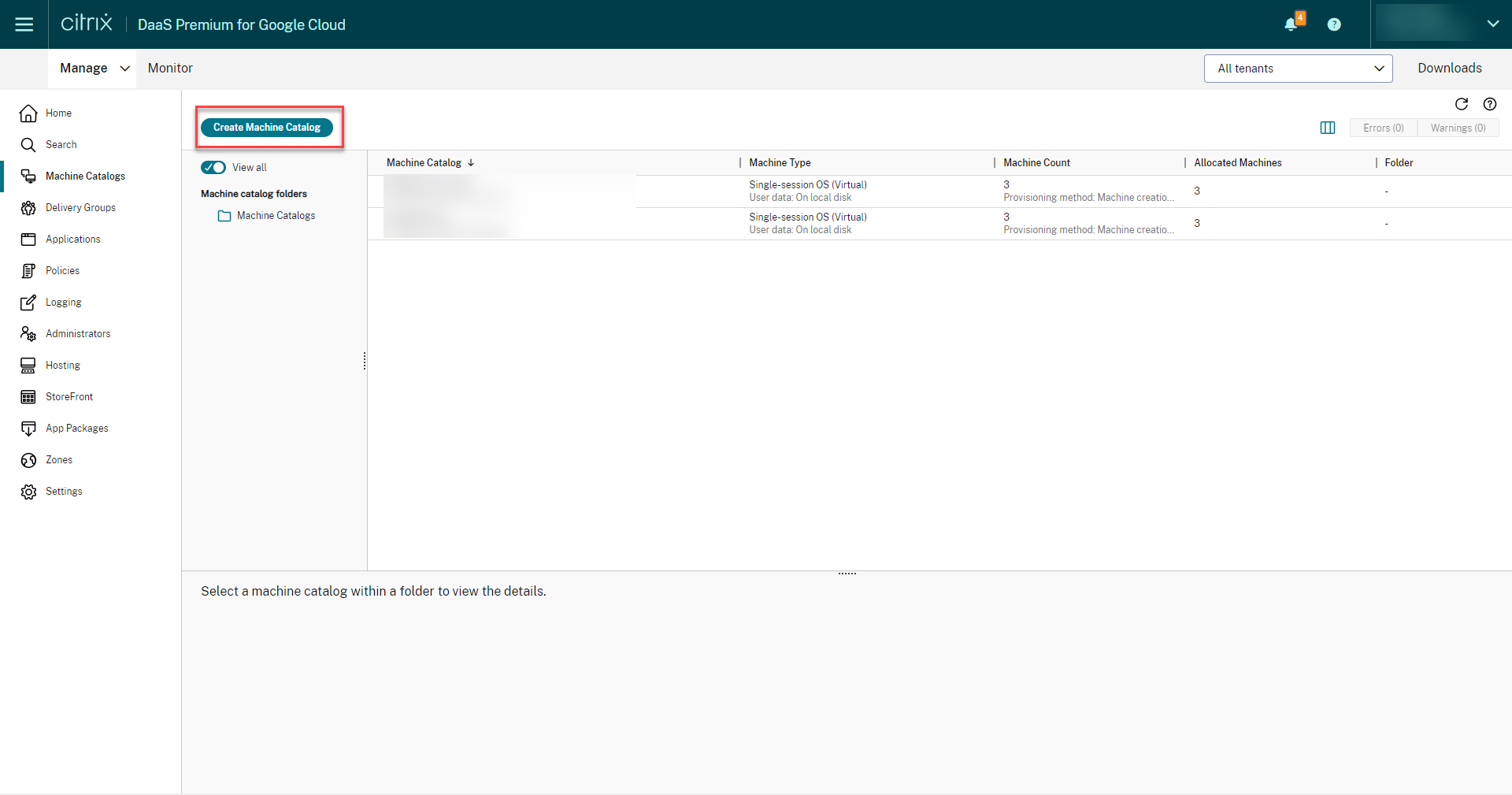The height and width of the screenshot is (795, 1512).
Task: Open the hamburger navigation menu
Action: pos(24,24)
